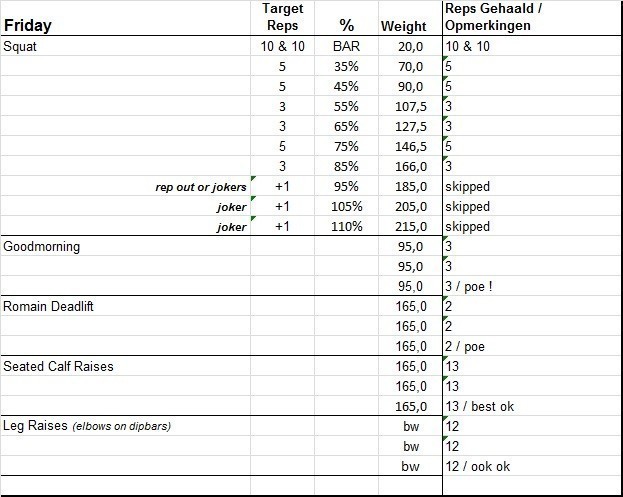Select the Weight column header cell
The height and width of the screenshot is (497, 623).
[404, 26]
